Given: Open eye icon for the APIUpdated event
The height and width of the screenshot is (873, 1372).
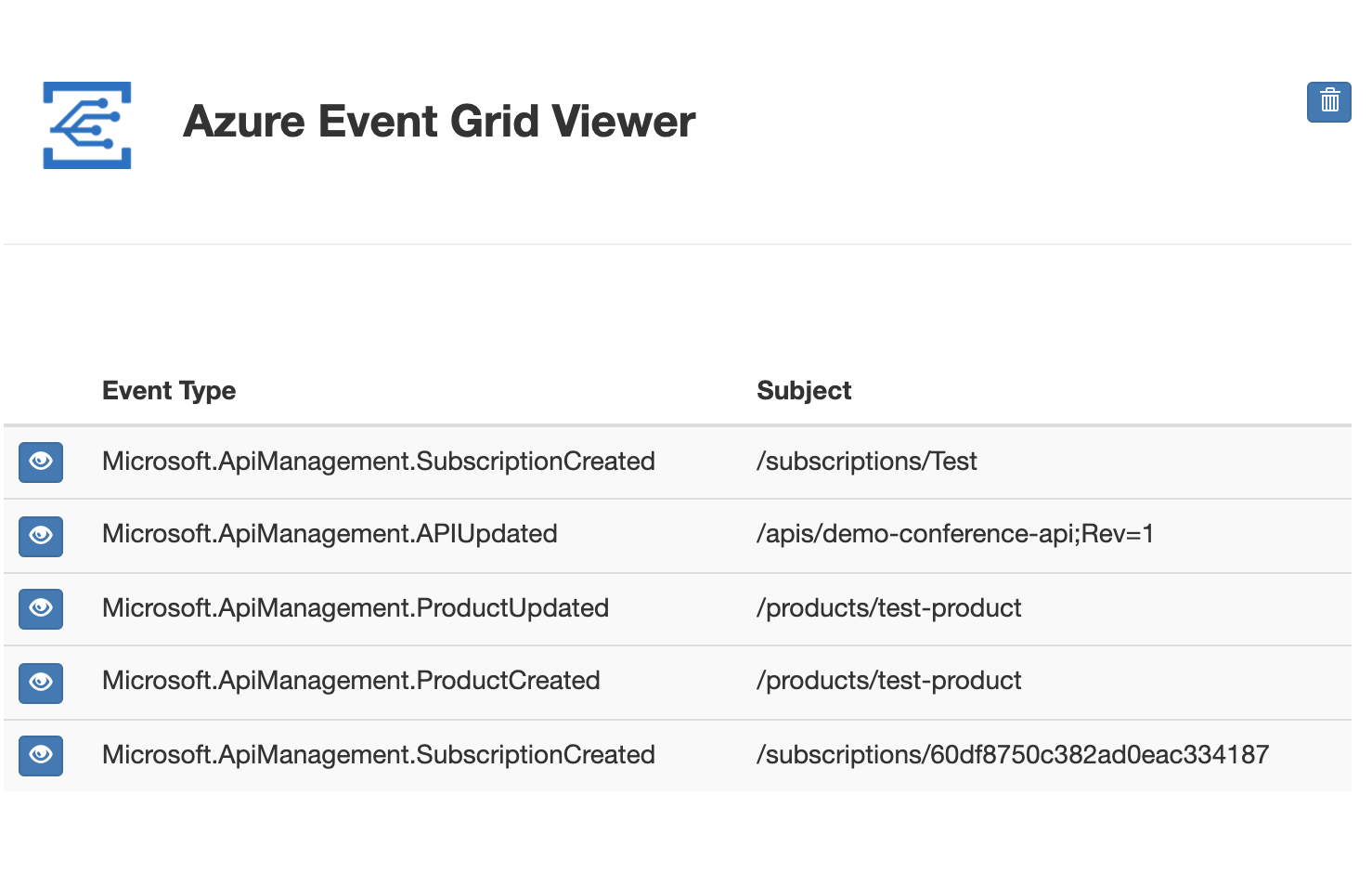Looking at the screenshot, I should coord(41,536).
